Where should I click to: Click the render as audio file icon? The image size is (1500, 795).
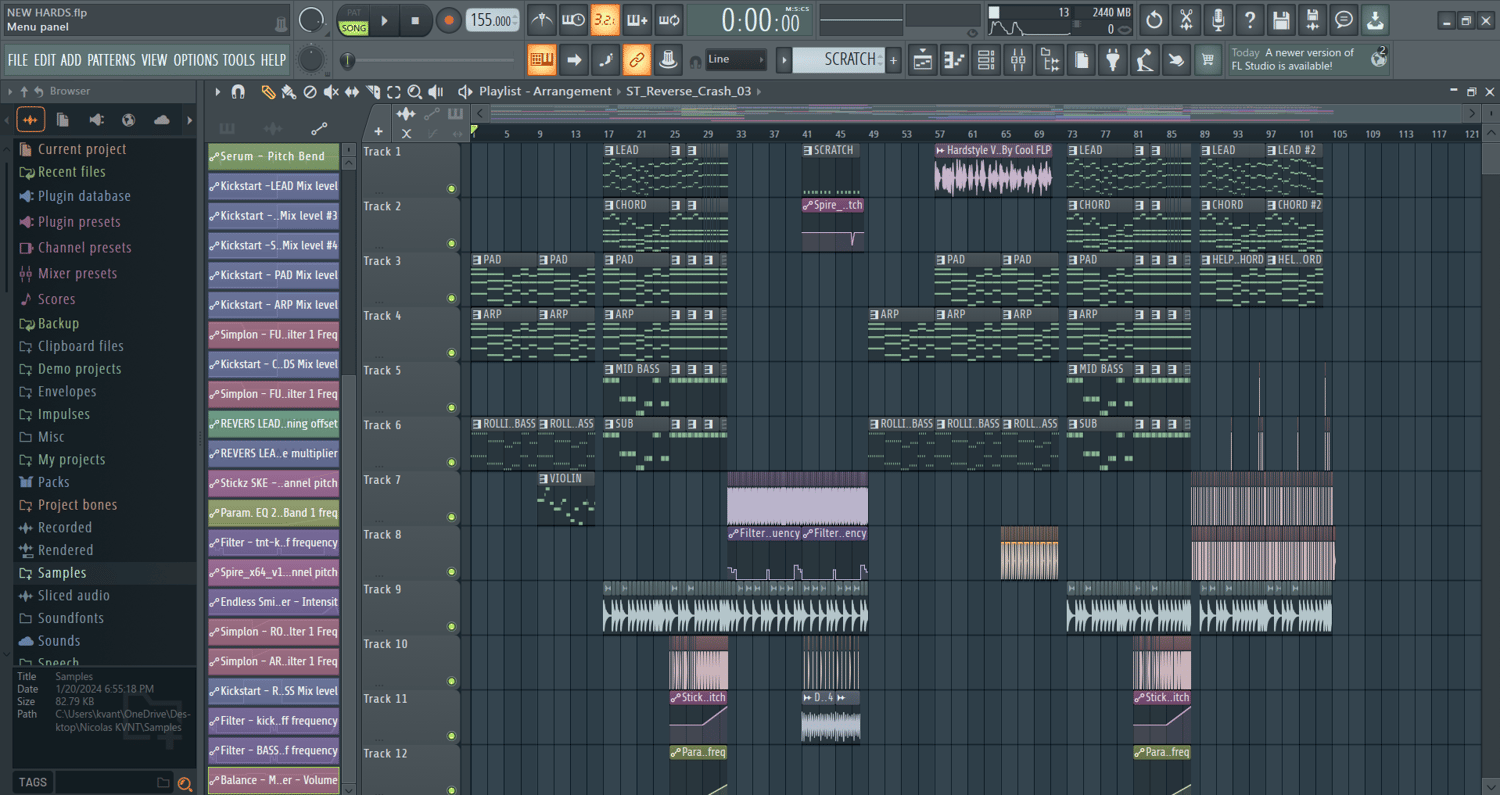(x=1313, y=19)
